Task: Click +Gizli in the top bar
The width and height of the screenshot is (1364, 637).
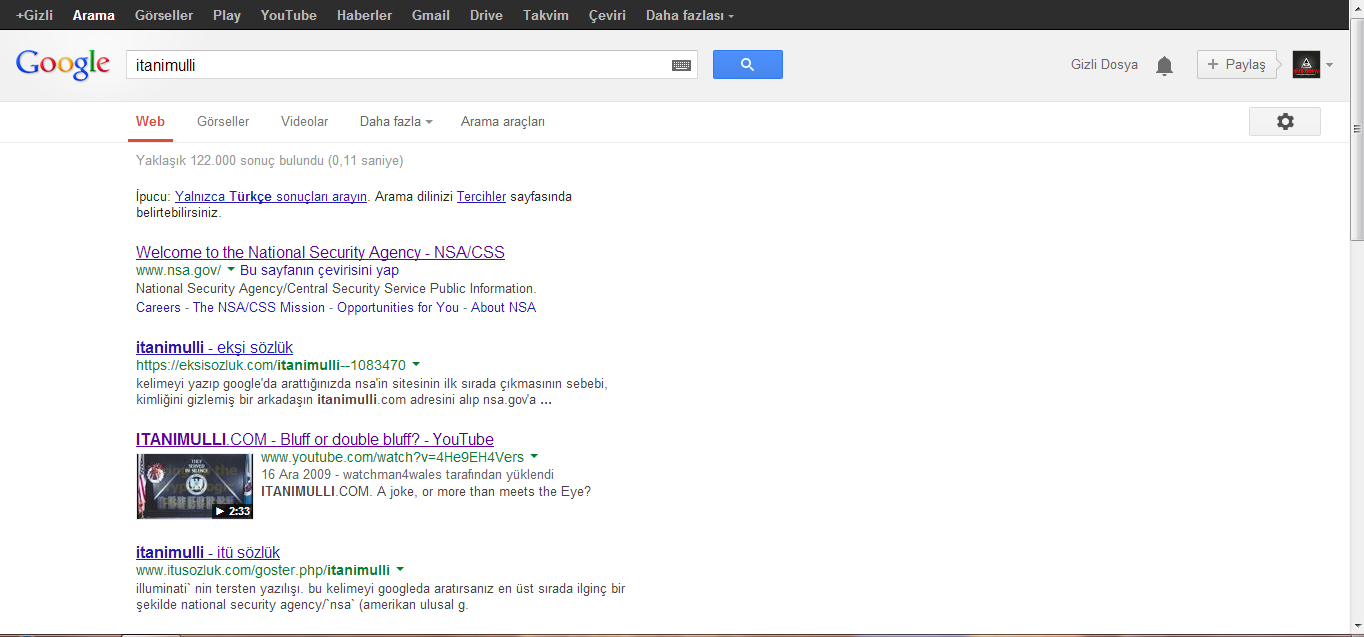Action: click(x=34, y=15)
